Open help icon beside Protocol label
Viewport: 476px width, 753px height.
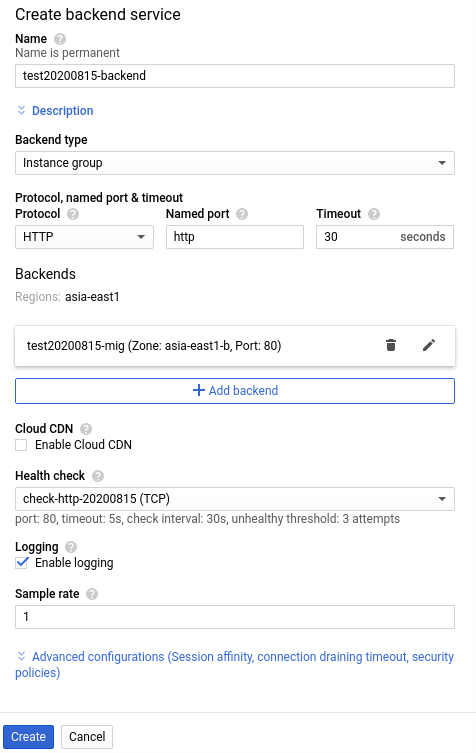click(x=73, y=214)
